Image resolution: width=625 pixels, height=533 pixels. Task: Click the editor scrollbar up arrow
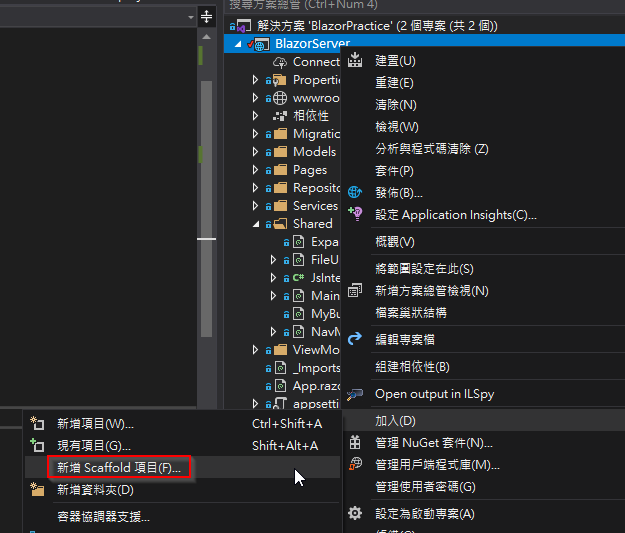[x=206, y=37]
